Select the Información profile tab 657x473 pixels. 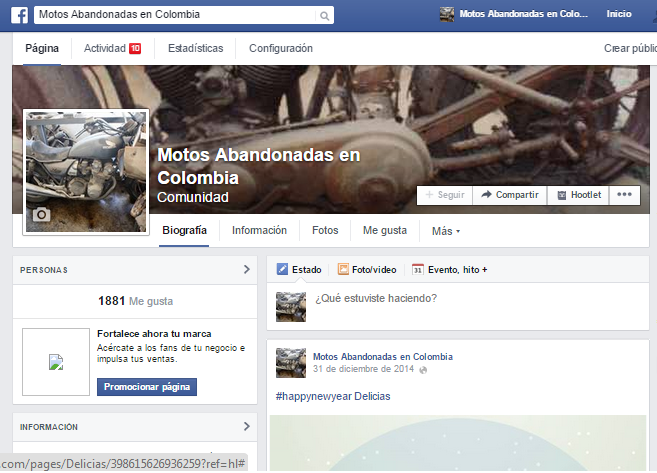point(259,231)
